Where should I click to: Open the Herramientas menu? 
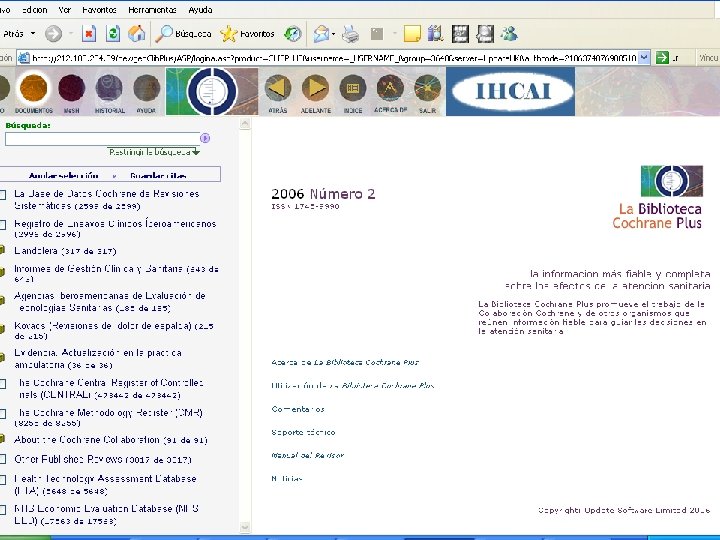(152, 10)
